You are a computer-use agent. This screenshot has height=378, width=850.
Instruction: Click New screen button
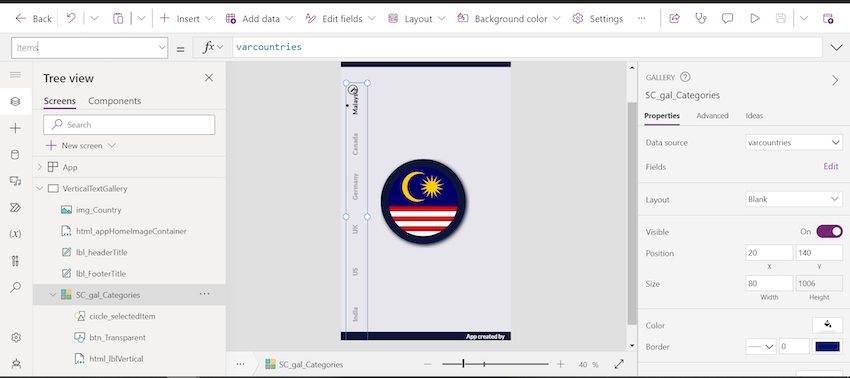coord(81,146)
